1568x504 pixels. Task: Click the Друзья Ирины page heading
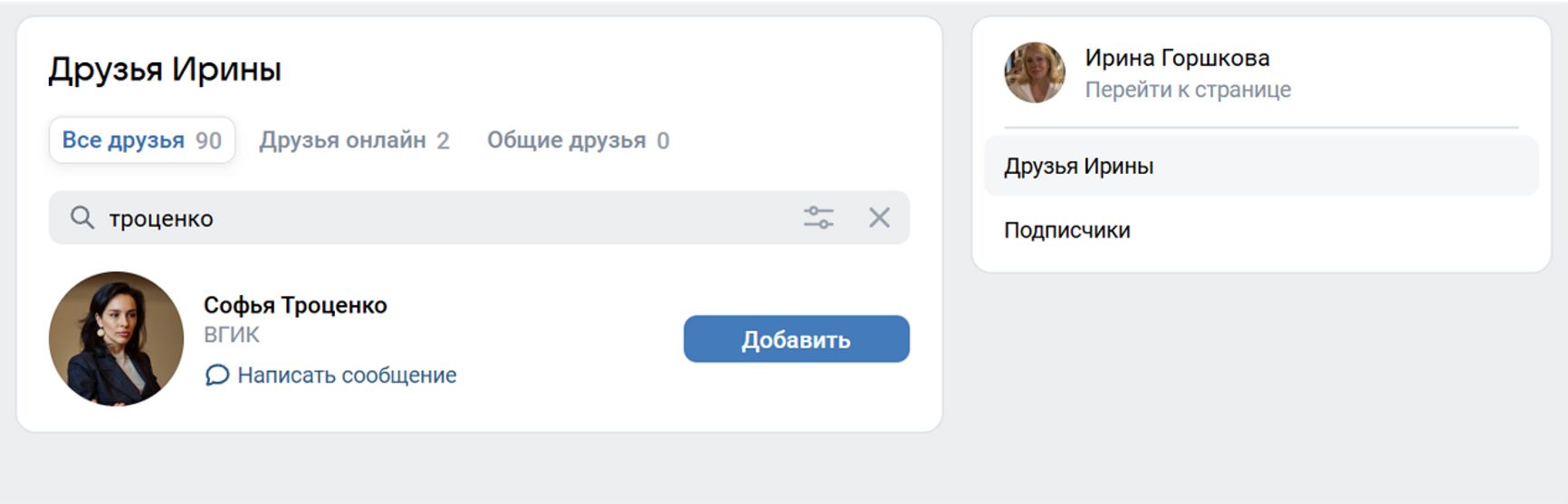tap(165, 69)
